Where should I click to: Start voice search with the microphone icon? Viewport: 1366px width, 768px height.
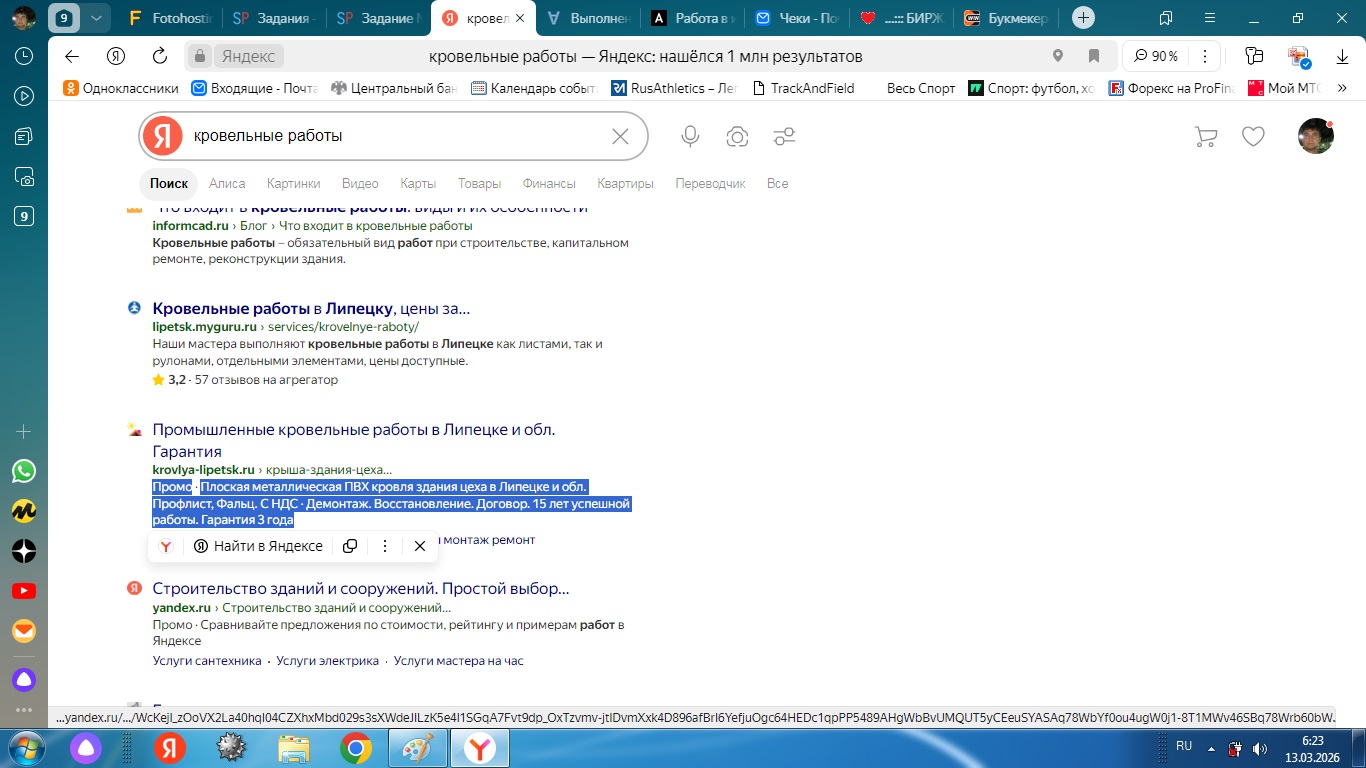click(690, 137)
